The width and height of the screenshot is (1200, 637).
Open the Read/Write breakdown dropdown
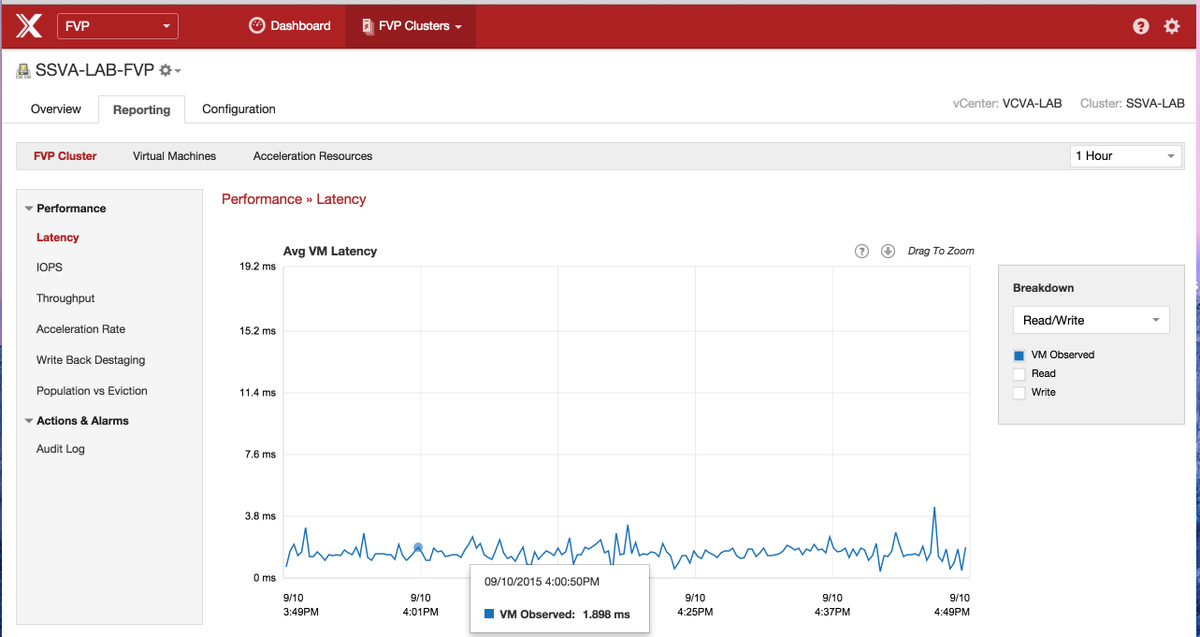tap(1091, 320)
